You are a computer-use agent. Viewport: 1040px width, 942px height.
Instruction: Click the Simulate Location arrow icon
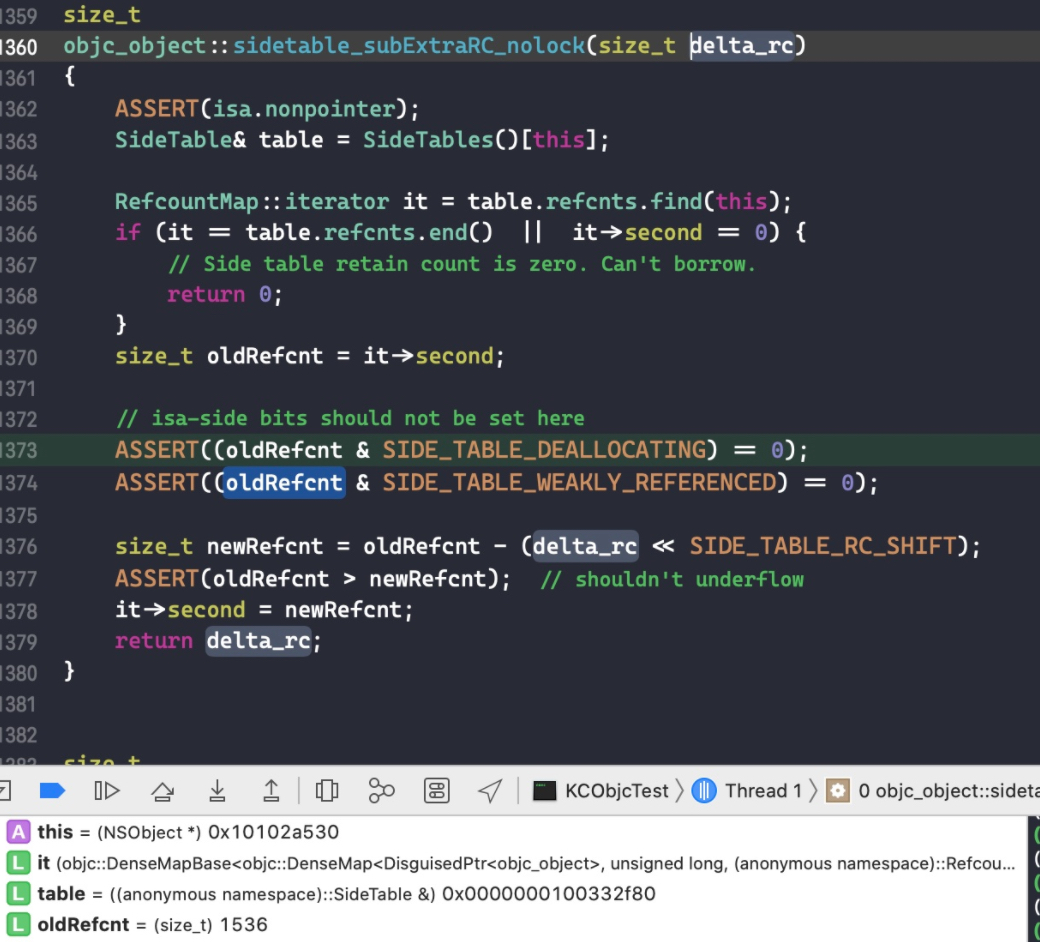pyautogui.click(x=490, y=791)
